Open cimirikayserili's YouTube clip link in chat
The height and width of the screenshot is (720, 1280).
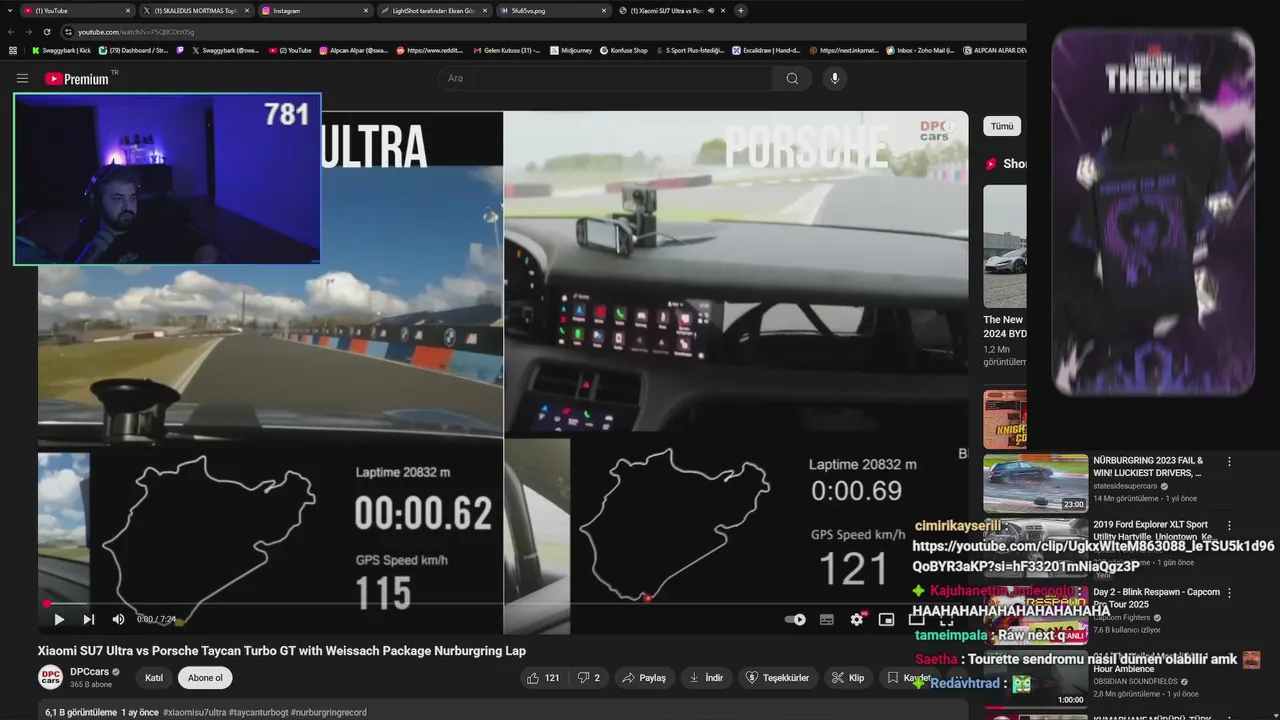pyautogui.click(x=1093, y=556)
